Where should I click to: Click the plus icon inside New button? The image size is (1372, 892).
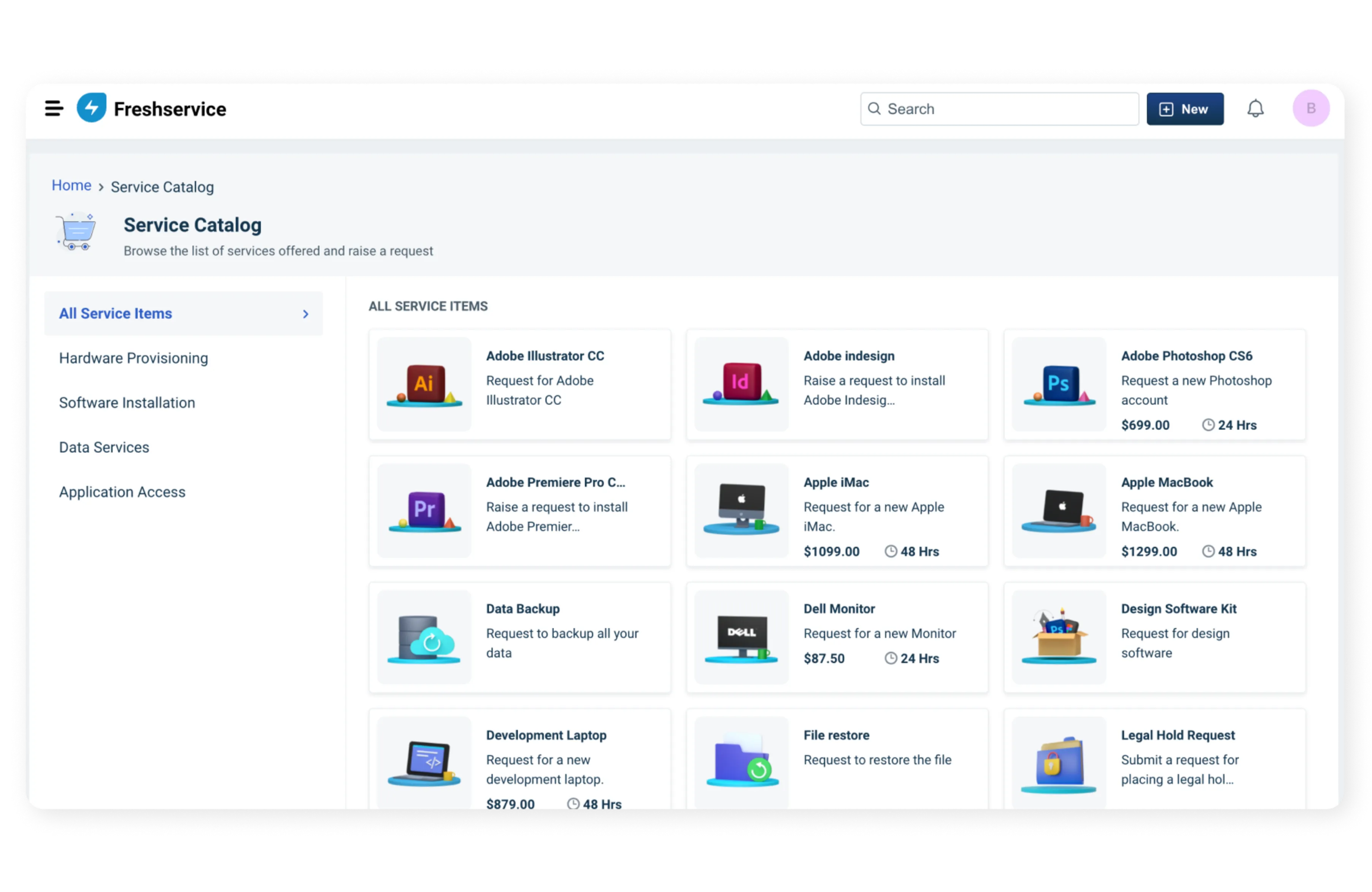1166,109
